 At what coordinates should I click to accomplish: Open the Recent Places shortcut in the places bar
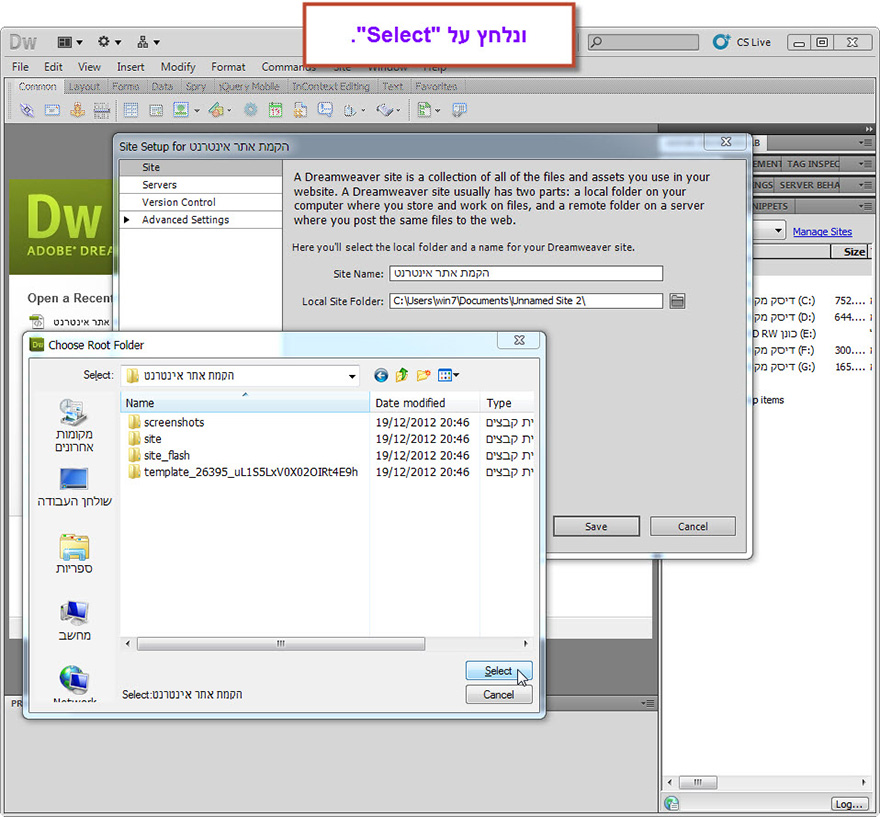(74, 425)
